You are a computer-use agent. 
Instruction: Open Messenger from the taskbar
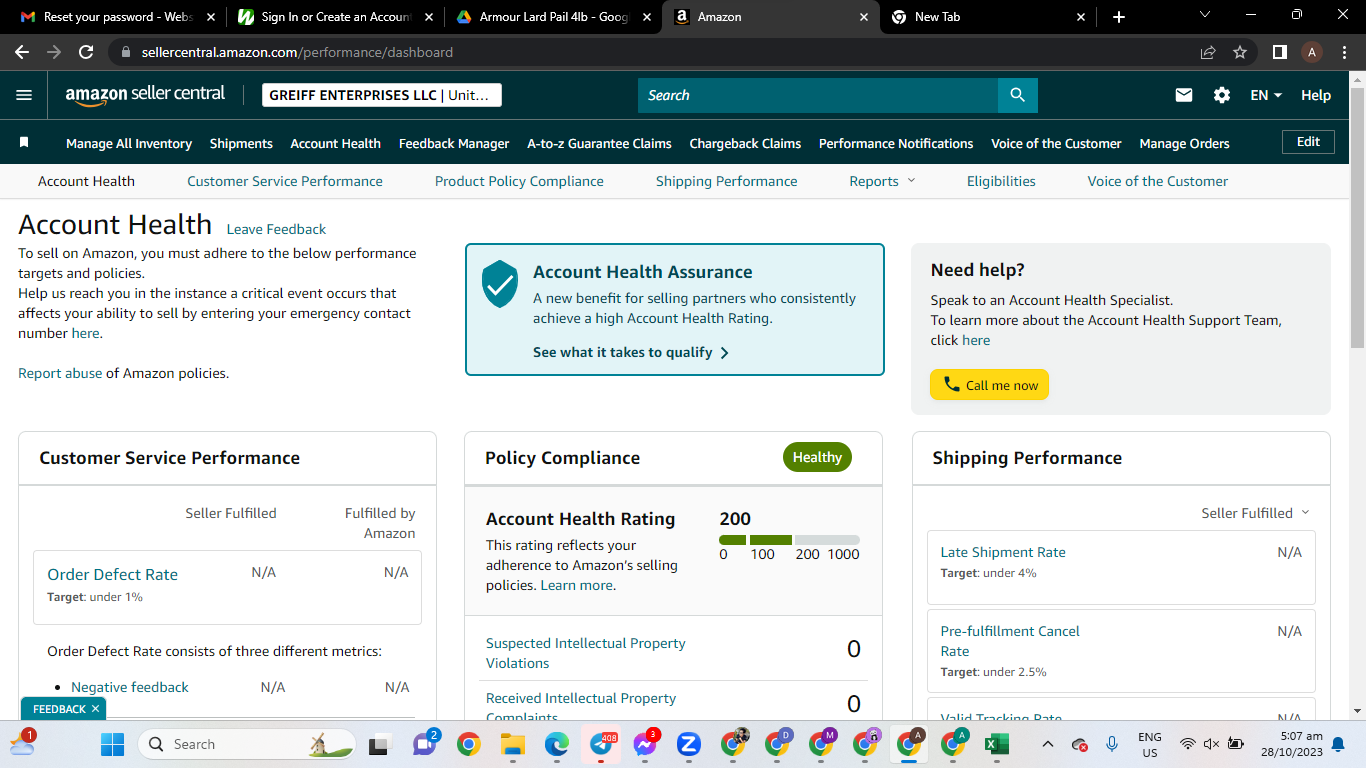click(645, 744)
